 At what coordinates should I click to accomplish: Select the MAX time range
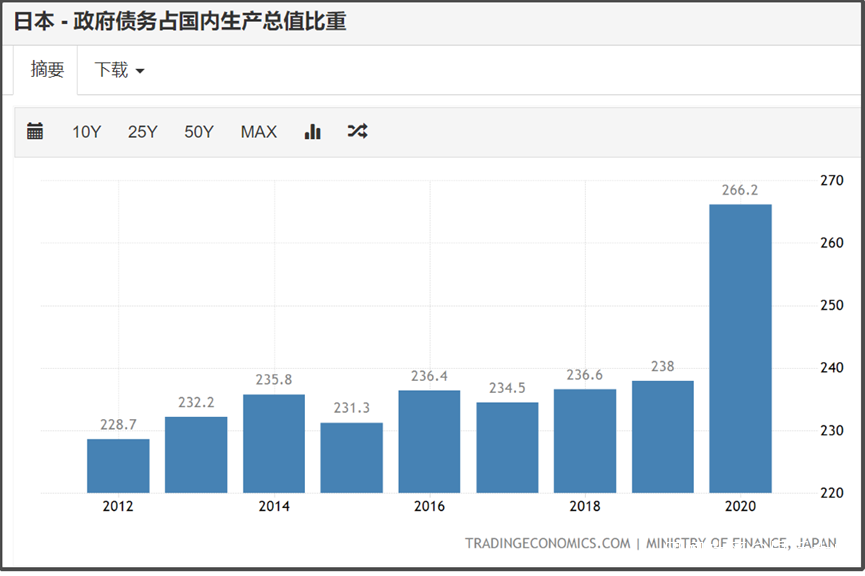[x=259, y=132]
